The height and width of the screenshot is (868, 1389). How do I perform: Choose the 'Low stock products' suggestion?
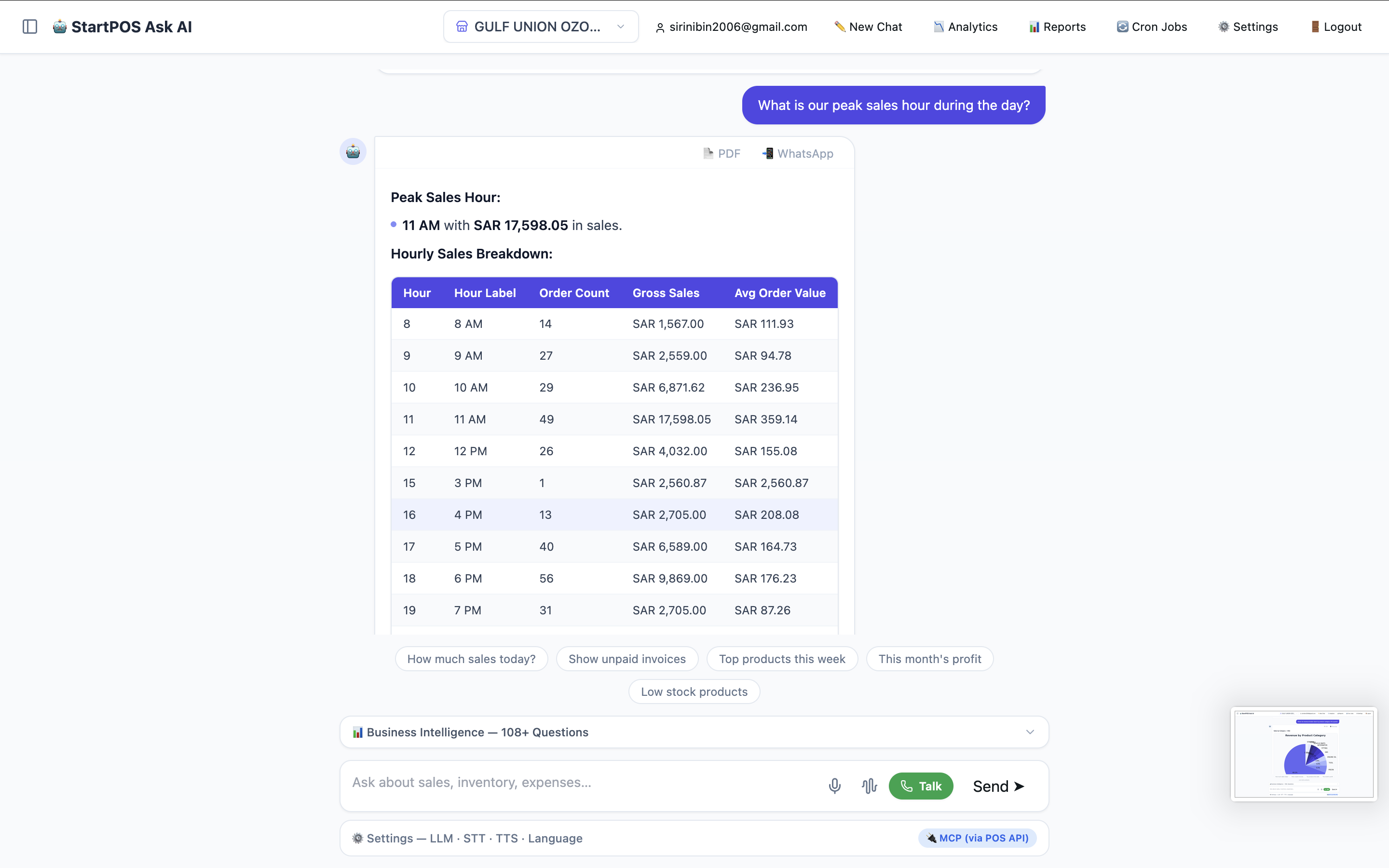pos(694,692)
